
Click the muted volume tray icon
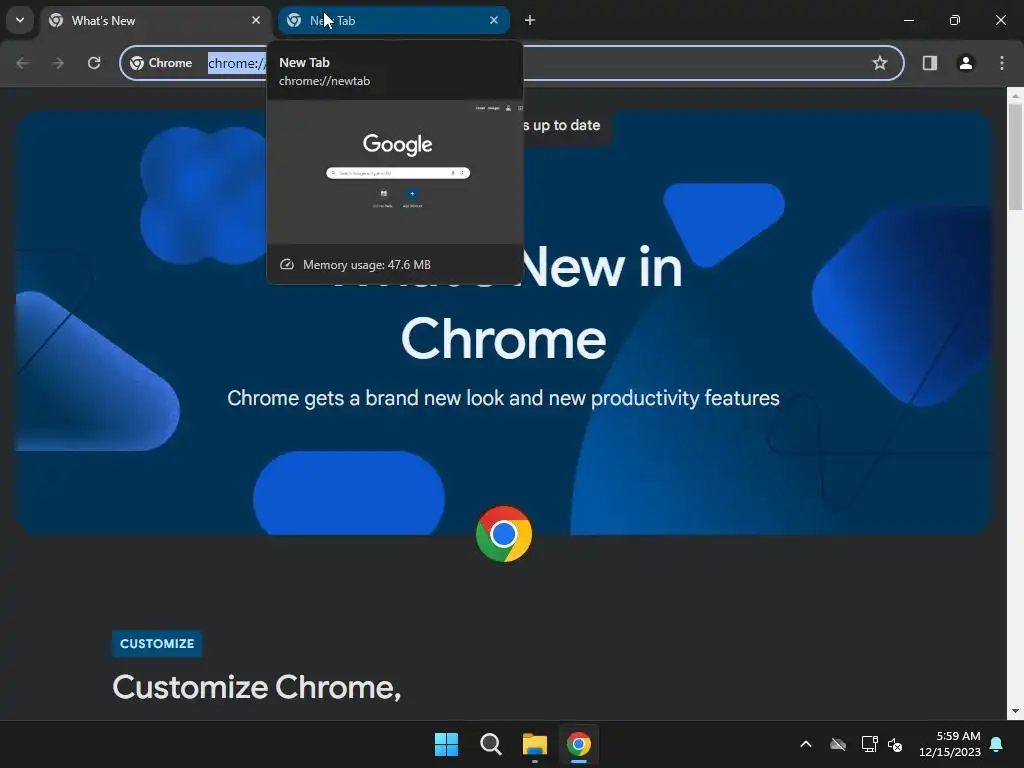(x=895, y=744)
